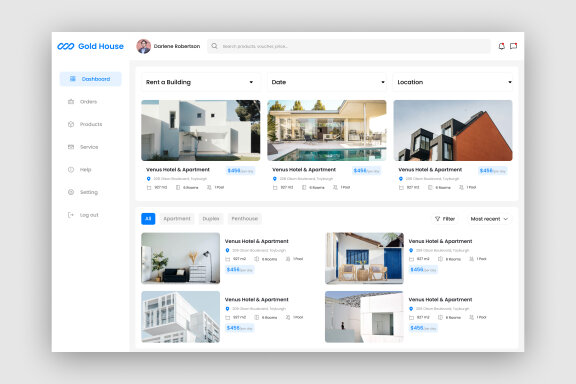Open the blue door patio photo
The image size is (576, 384).
point(364,258)
